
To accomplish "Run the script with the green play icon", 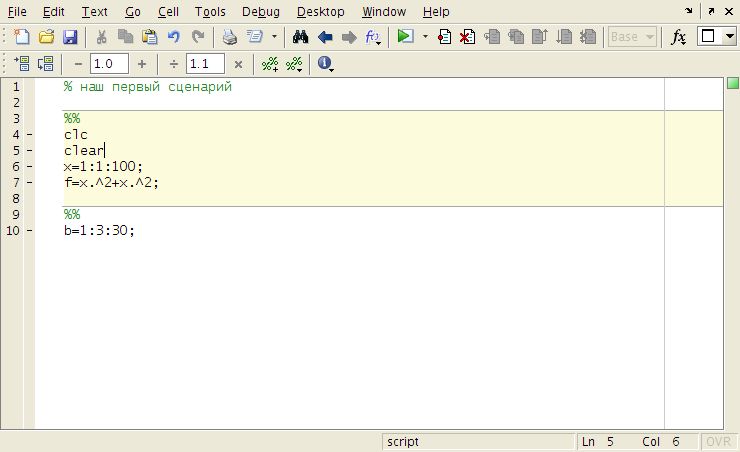I will pos(405,36).
